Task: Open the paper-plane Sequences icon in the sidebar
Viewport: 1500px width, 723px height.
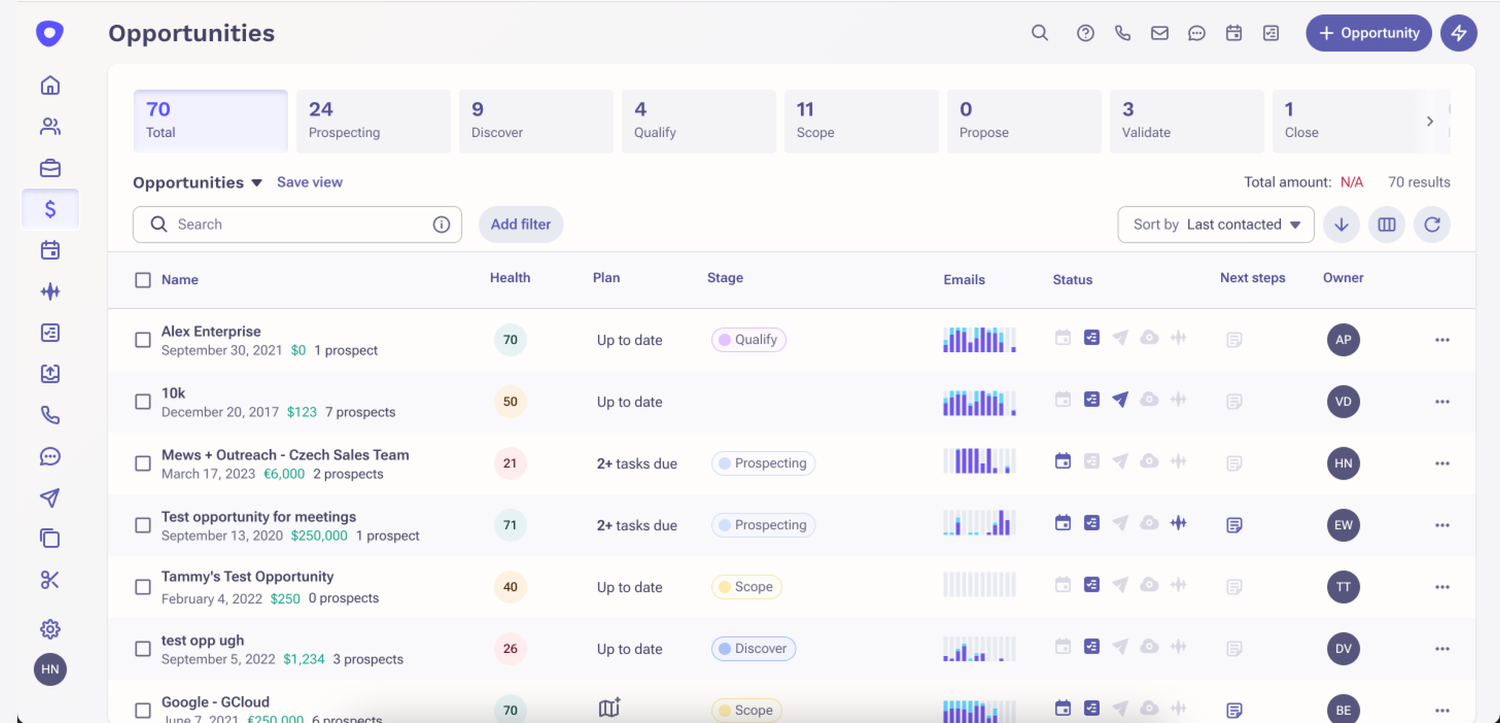Action: [x=50, y=497]
